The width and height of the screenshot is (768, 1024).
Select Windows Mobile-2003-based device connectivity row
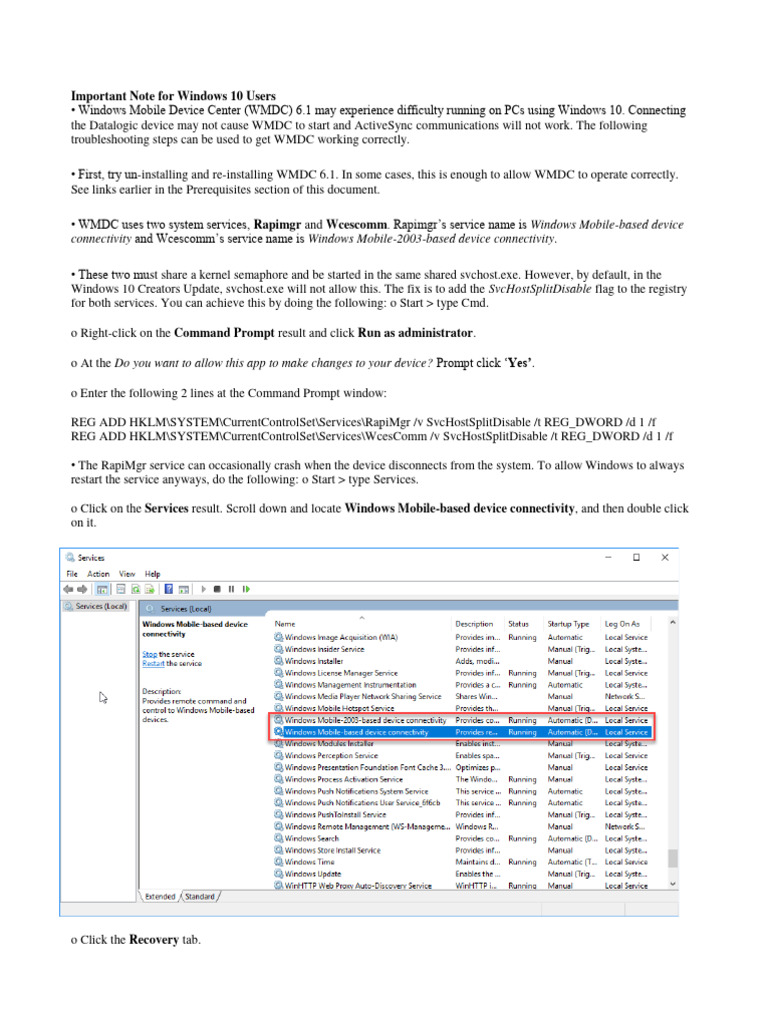click(462, 720)
